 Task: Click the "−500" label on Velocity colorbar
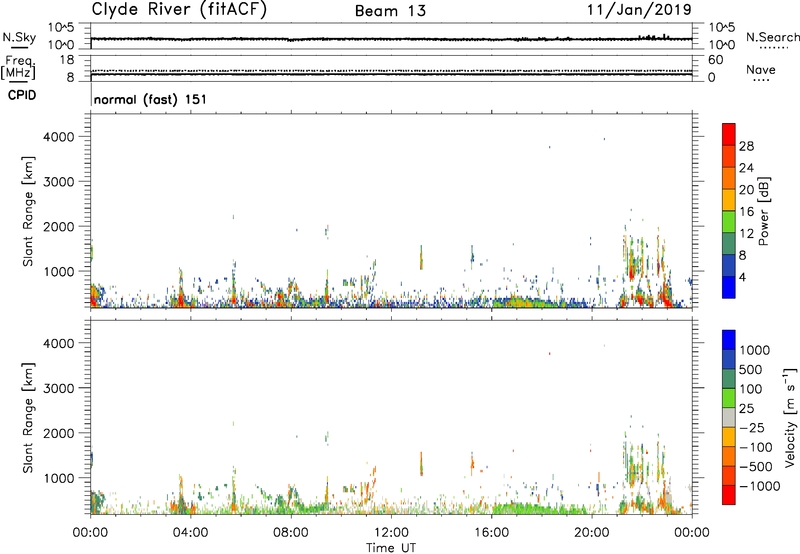(x=756, y=466)
